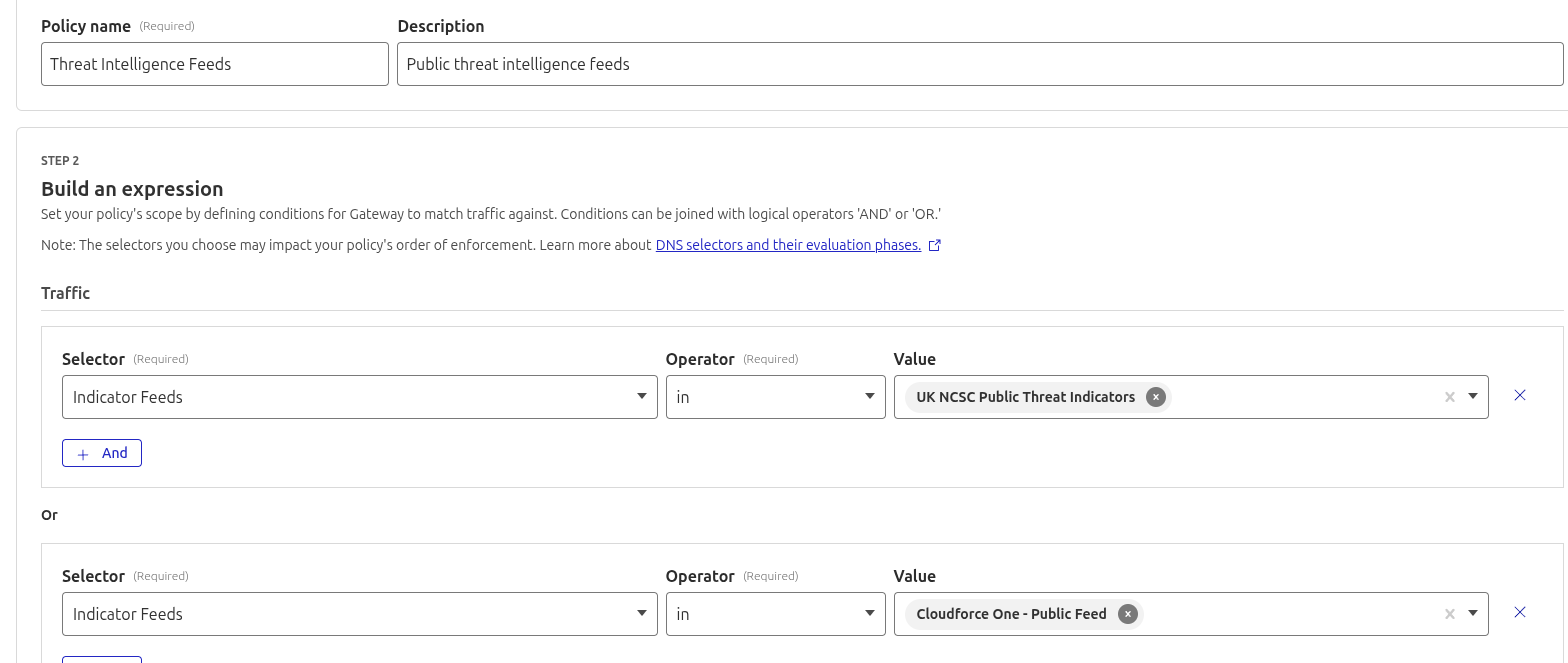Expand Value list arrow in second condition
This screenshot has height=663, width=1568.
point(1473,614)
